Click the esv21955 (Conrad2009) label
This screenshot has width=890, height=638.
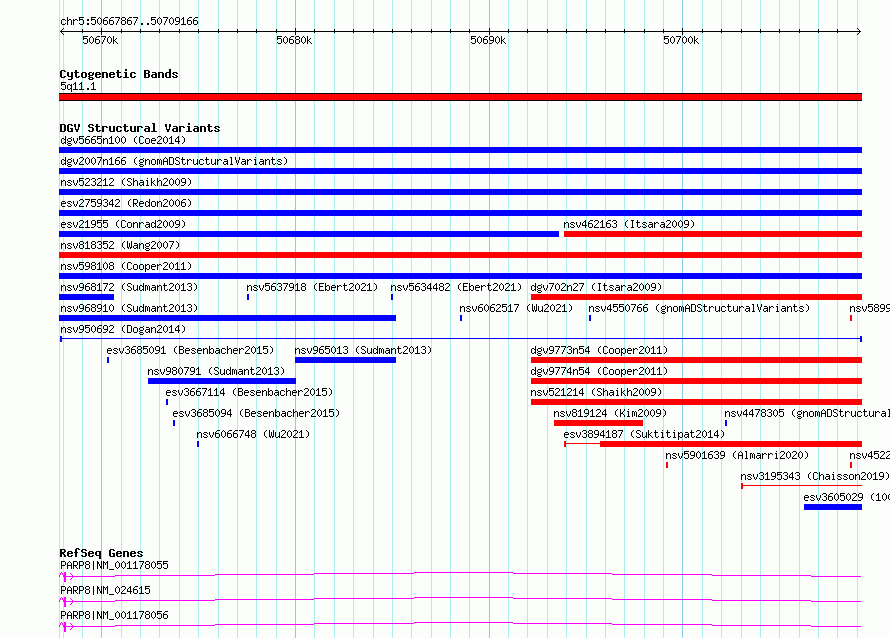(x=123, y=224)
